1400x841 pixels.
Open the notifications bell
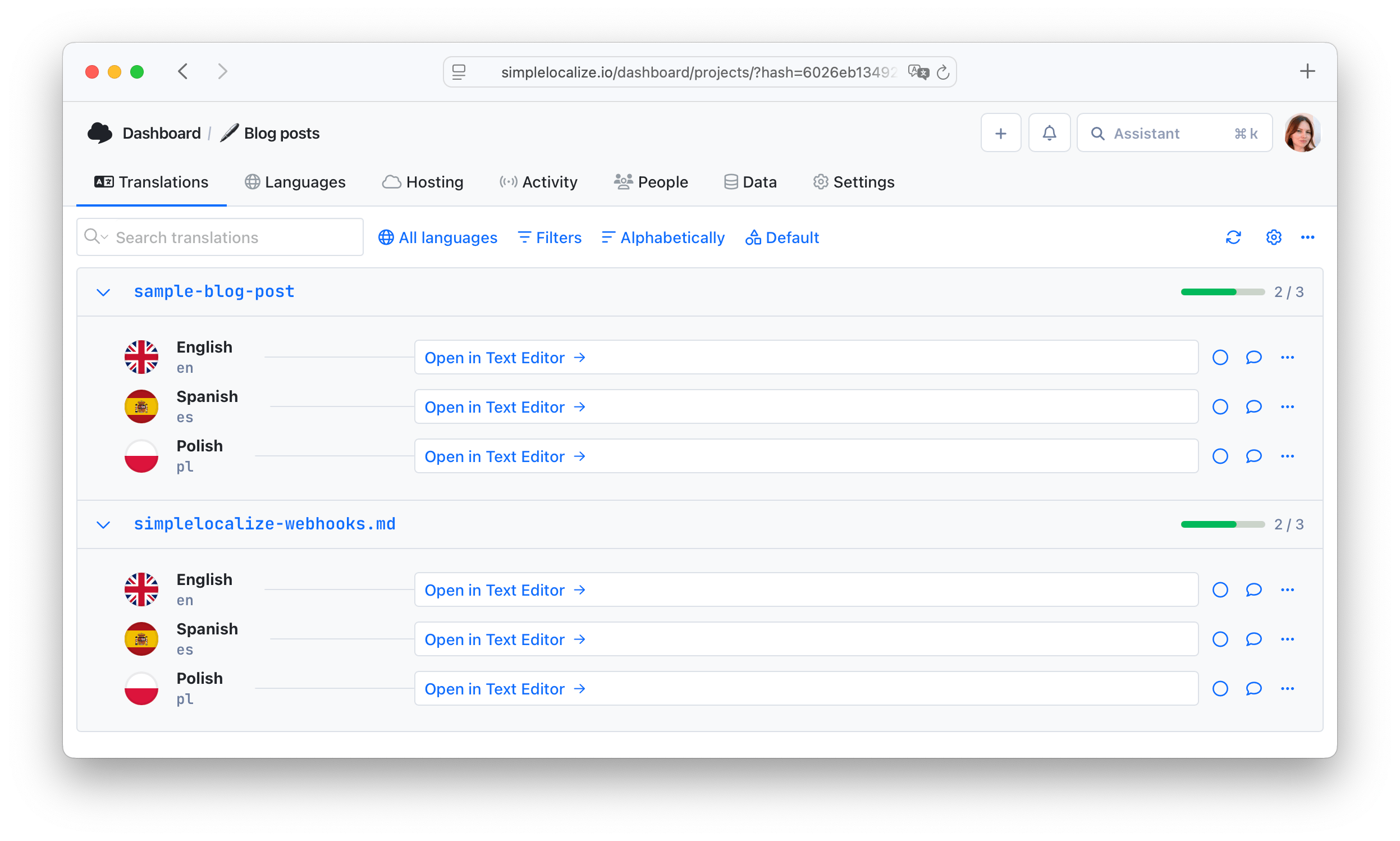[x=1049, y=133]
